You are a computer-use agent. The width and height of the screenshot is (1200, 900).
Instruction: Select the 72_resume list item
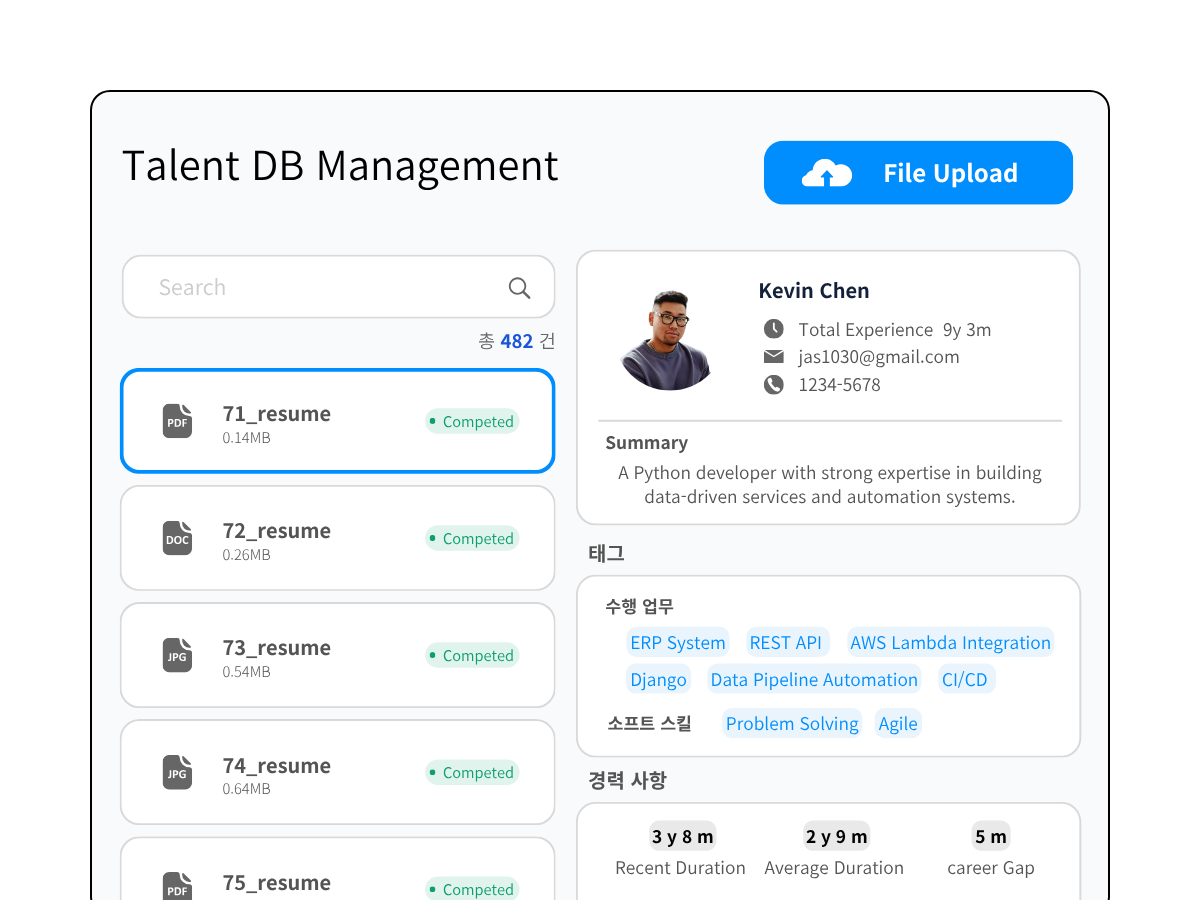pos(337,538)
